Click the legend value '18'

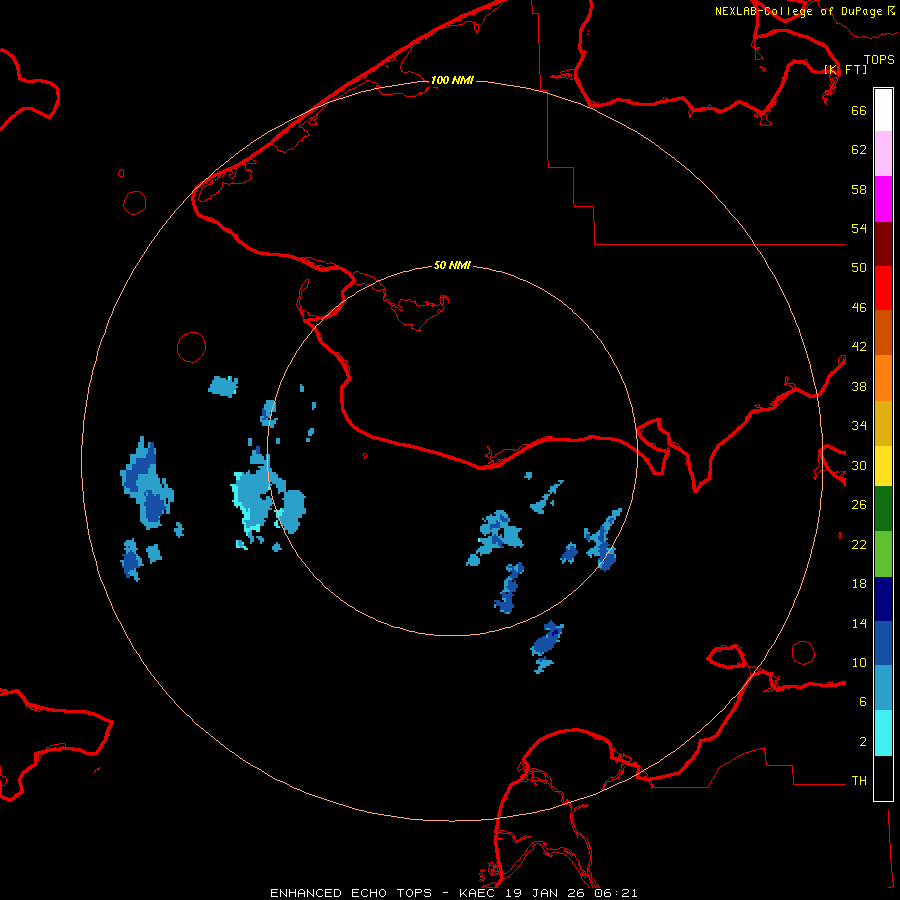click(859, 584)
